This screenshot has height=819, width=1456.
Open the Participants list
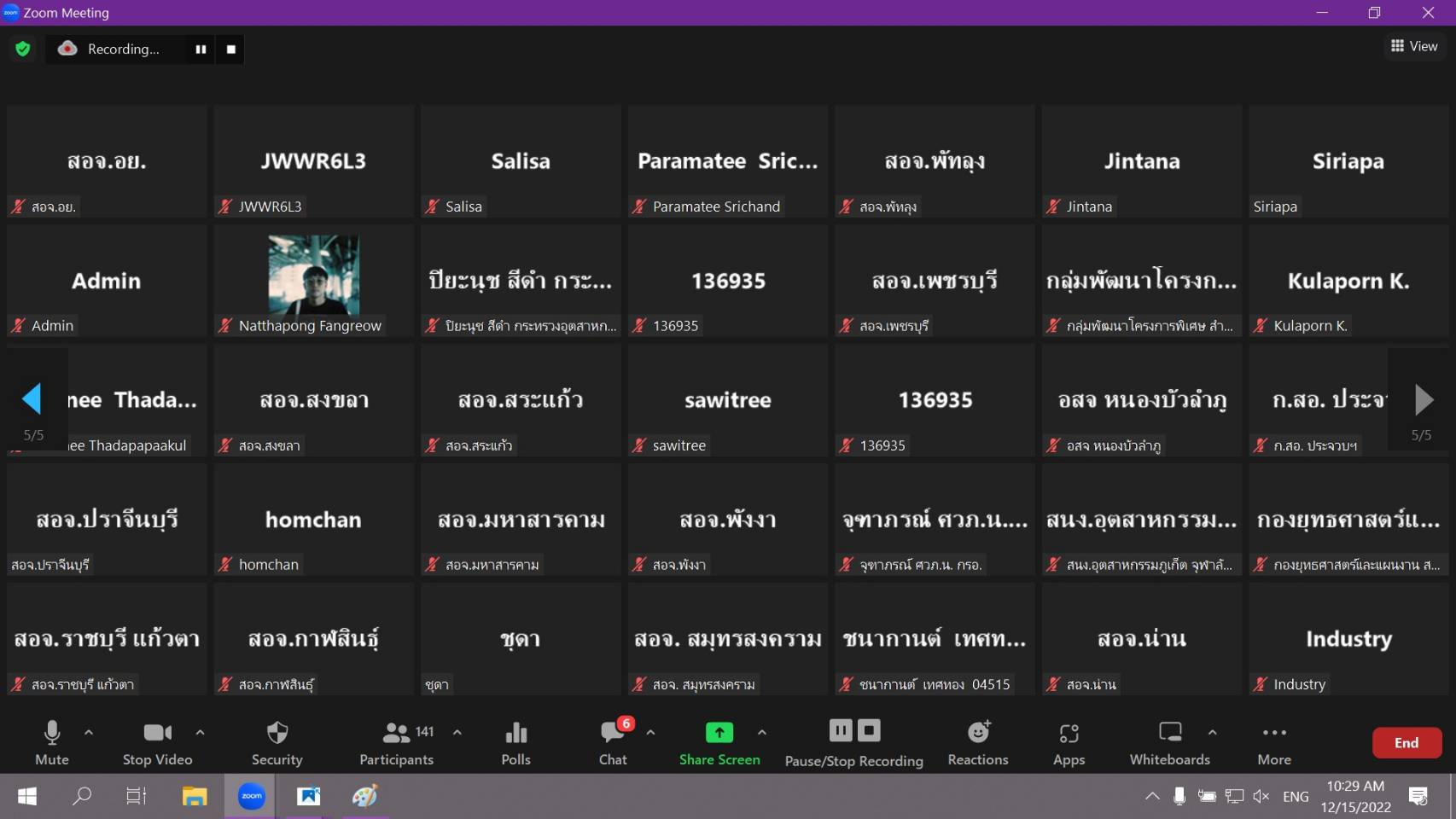[397, 742]
